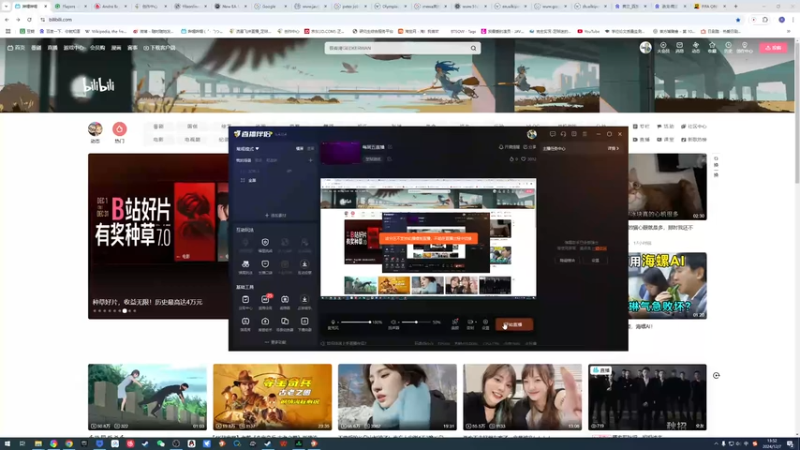
Task: Open bilibili user avatar in page header
Action: pyautogui.click(x=645, y=47)
